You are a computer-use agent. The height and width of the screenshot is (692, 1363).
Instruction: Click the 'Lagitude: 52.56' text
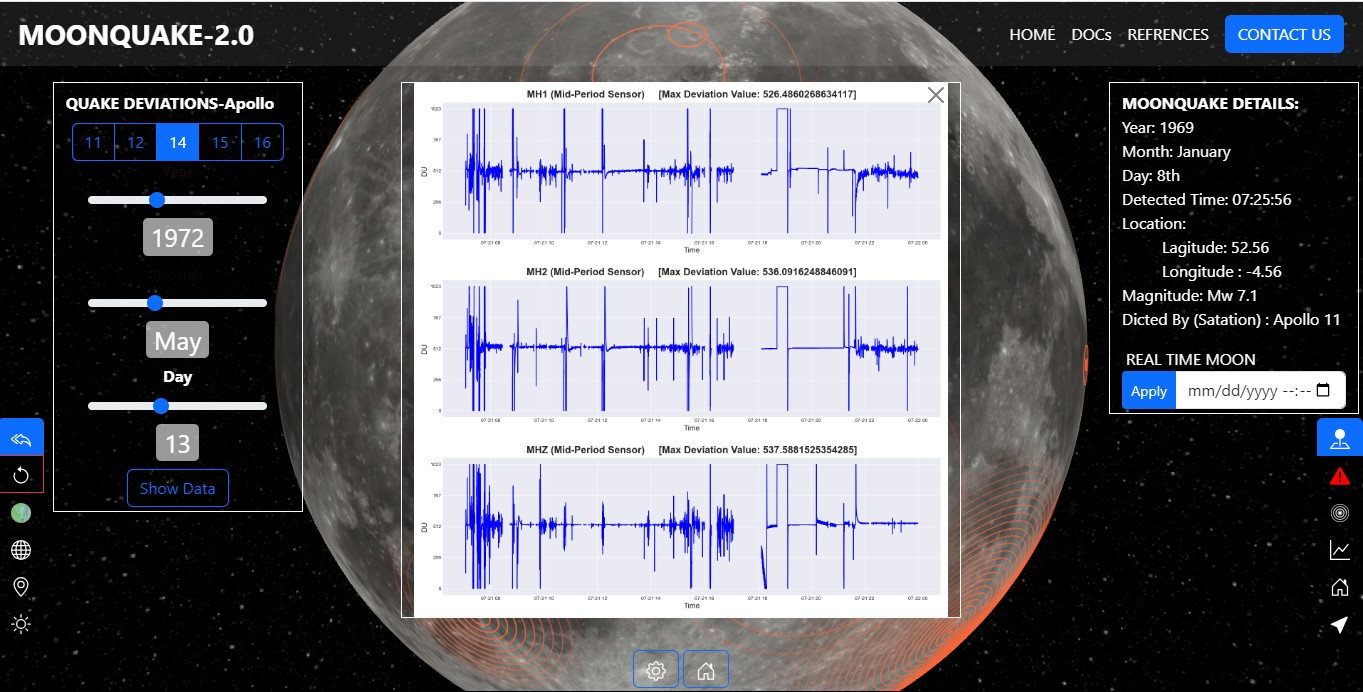click(x=1215, y=247)
